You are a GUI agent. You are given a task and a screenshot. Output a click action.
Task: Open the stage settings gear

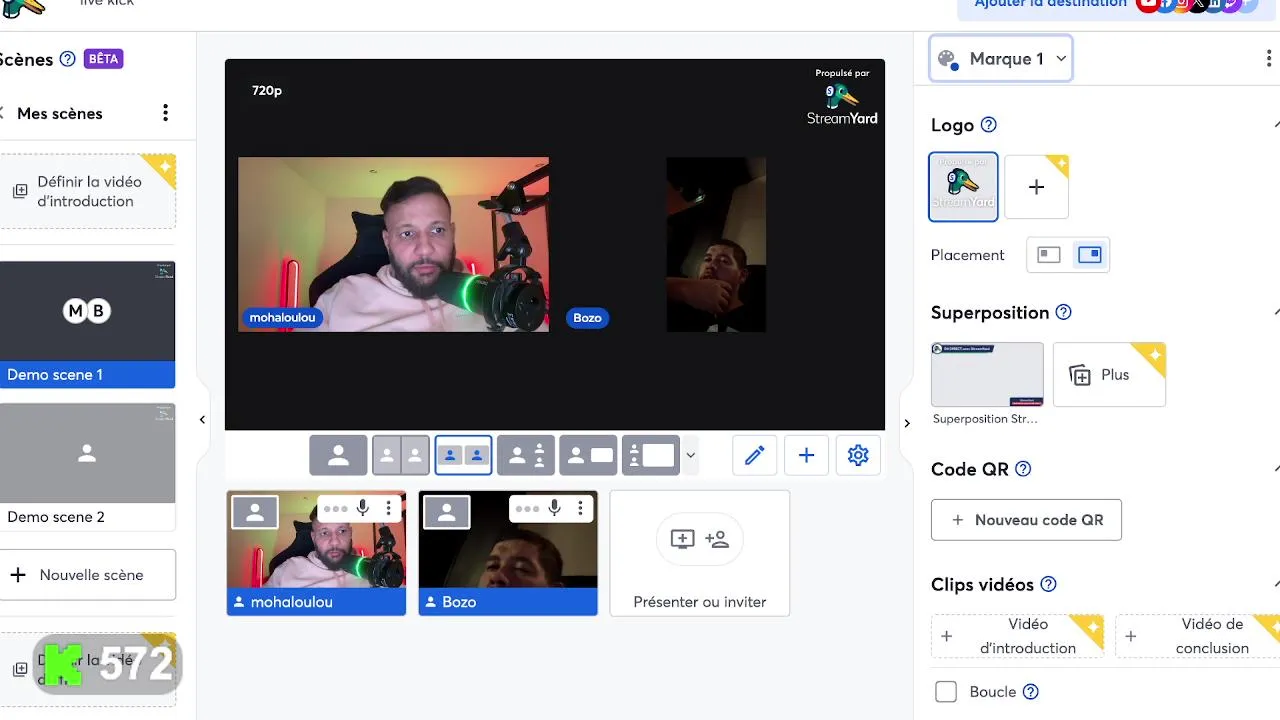coord(858,456)
